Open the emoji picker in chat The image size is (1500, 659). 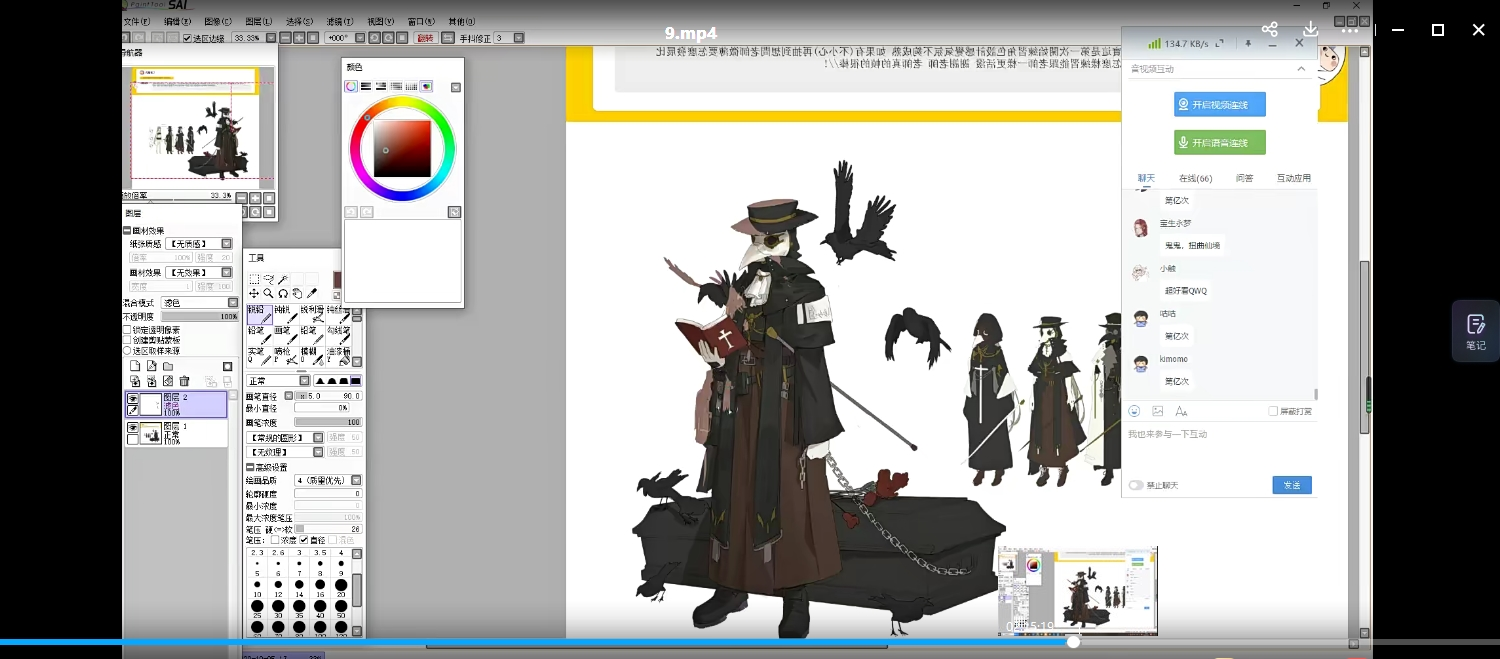coord(1134,411)
